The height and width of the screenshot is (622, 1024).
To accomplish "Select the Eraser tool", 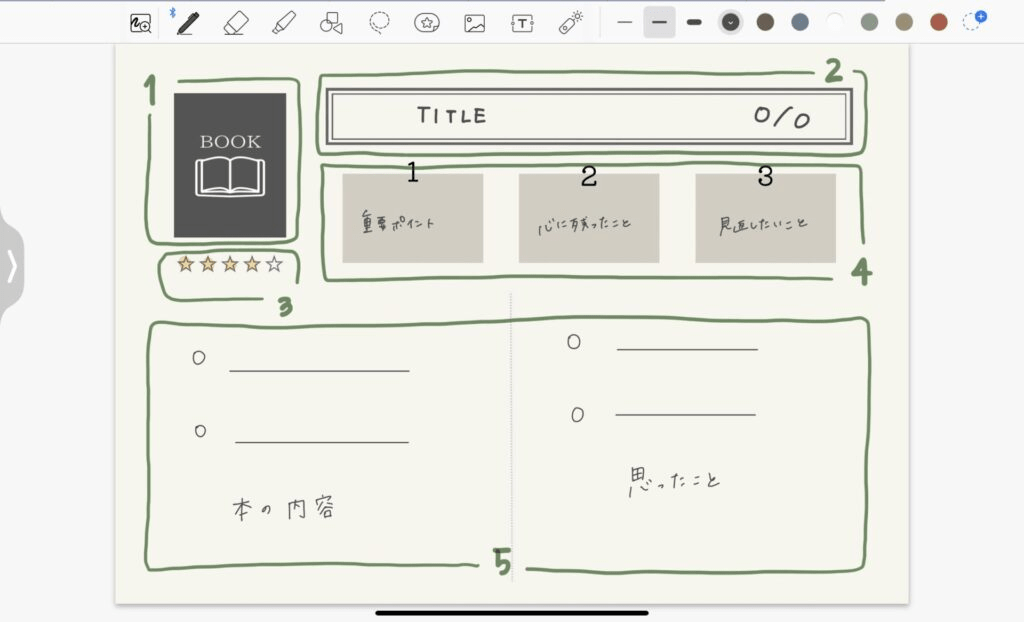I will 236,24.
